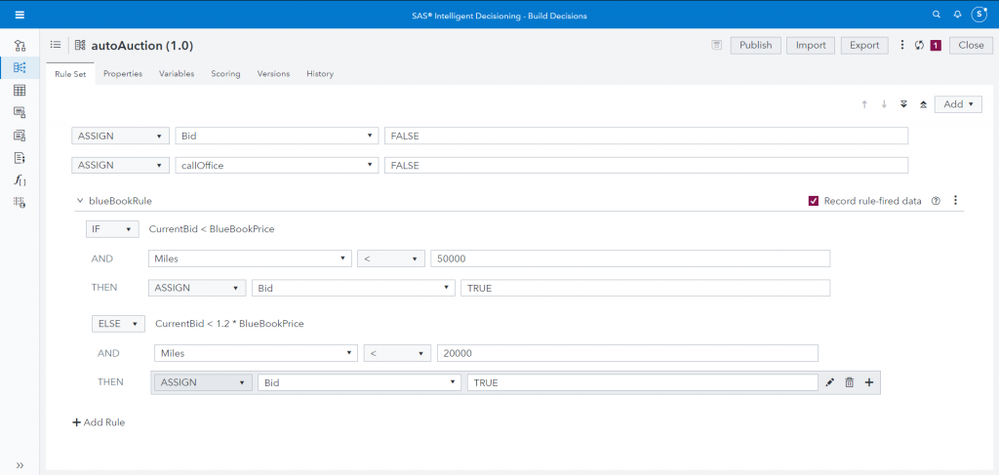Open blueBookRule overflow options menu
999x475 pixels.
955,201
